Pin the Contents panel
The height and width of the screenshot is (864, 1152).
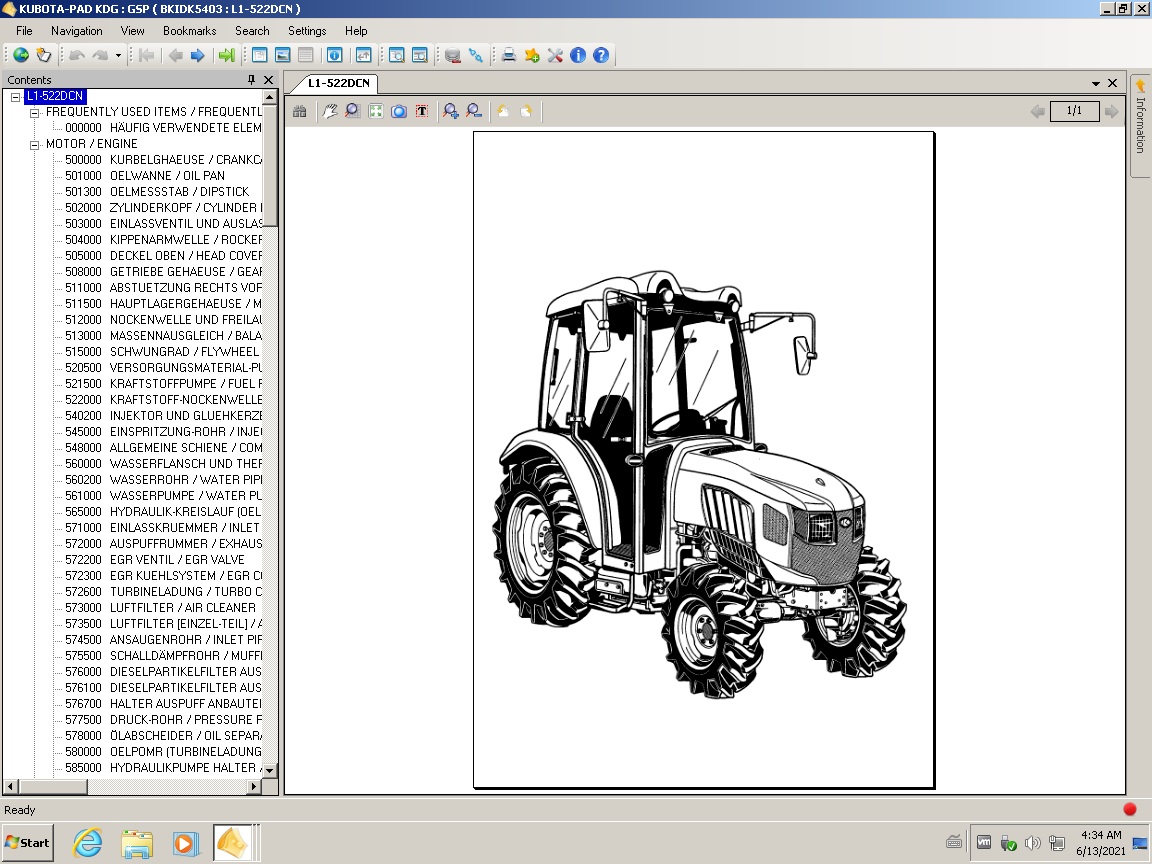tap(251, 79)
